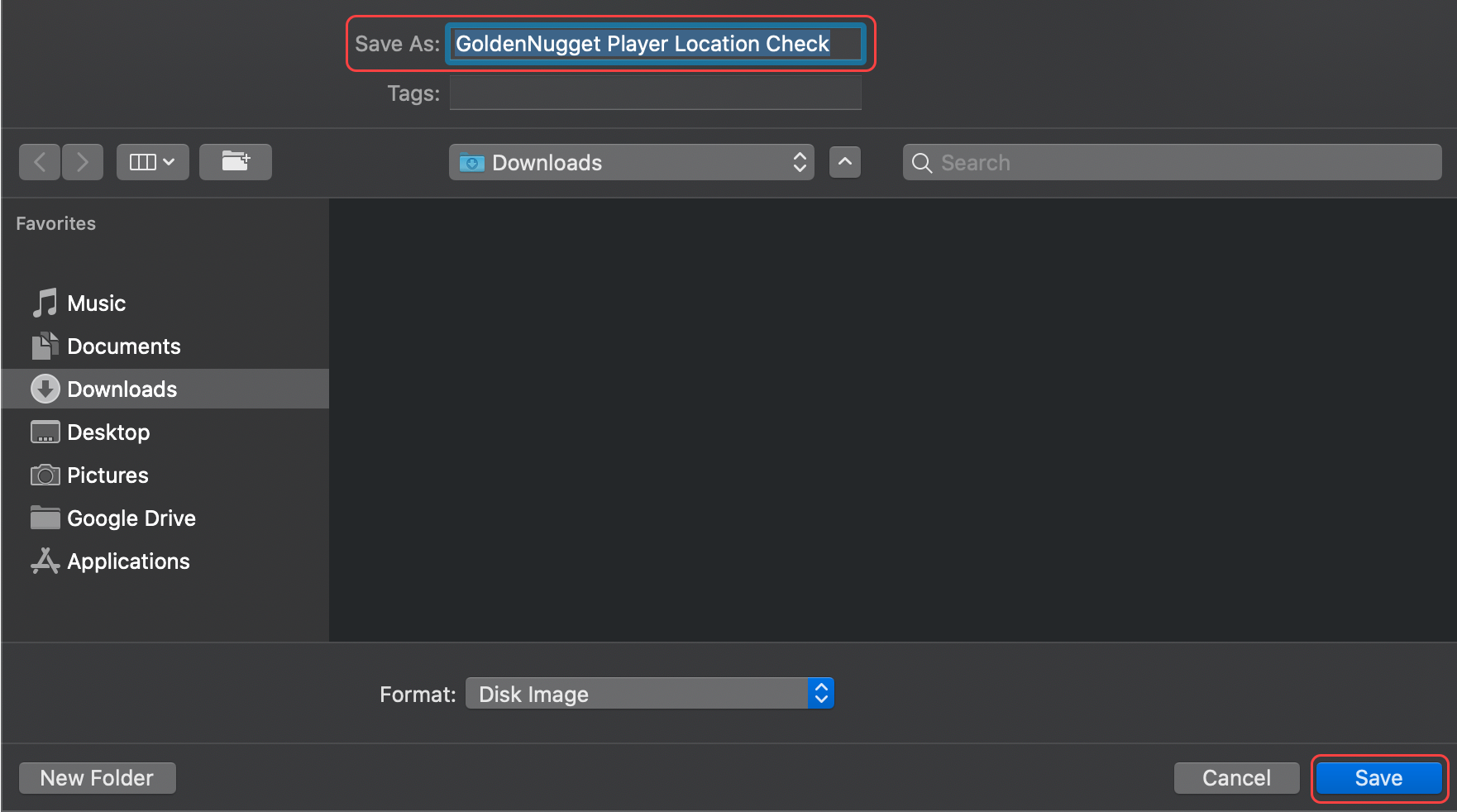The width and height of the screenshot is (1457, 812).
Task: Click the new folder toolbar icon
Action: 236,162
